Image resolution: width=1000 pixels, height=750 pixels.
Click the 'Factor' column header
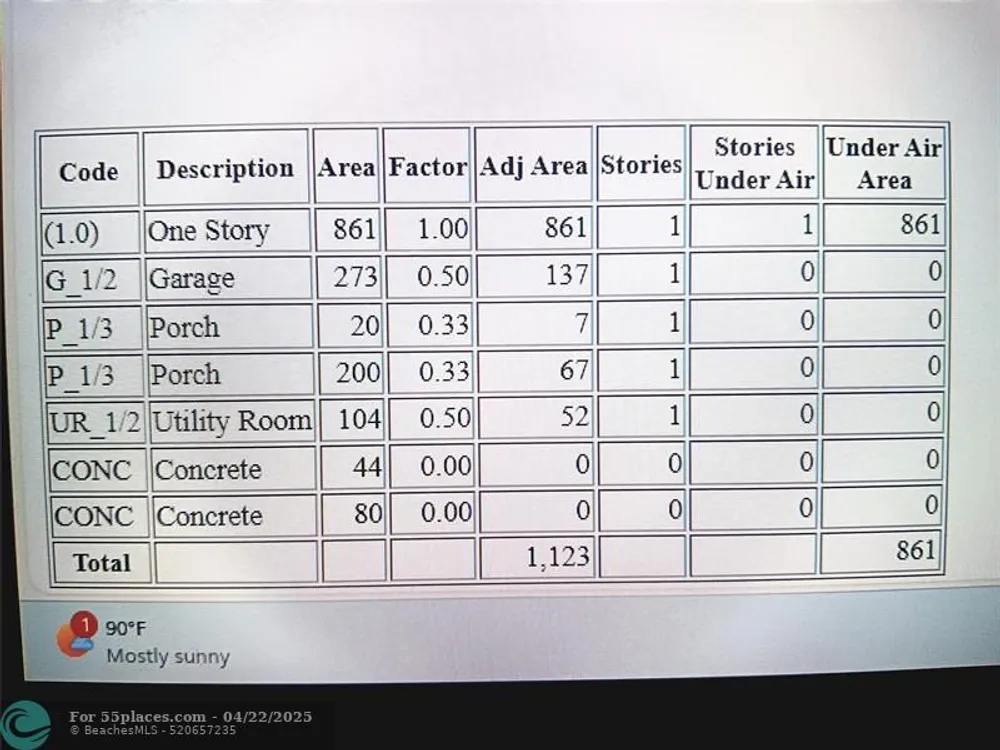(x=427, y=166)
